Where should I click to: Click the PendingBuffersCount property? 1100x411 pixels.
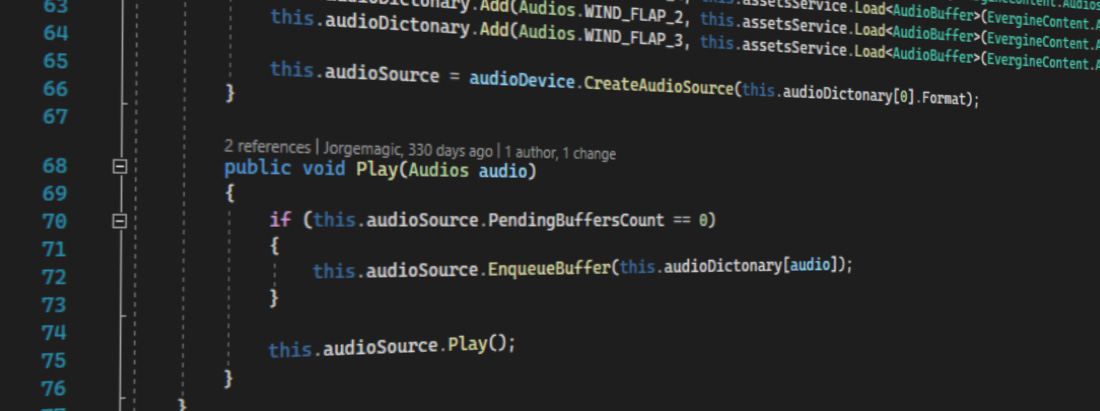coord(575,220)
